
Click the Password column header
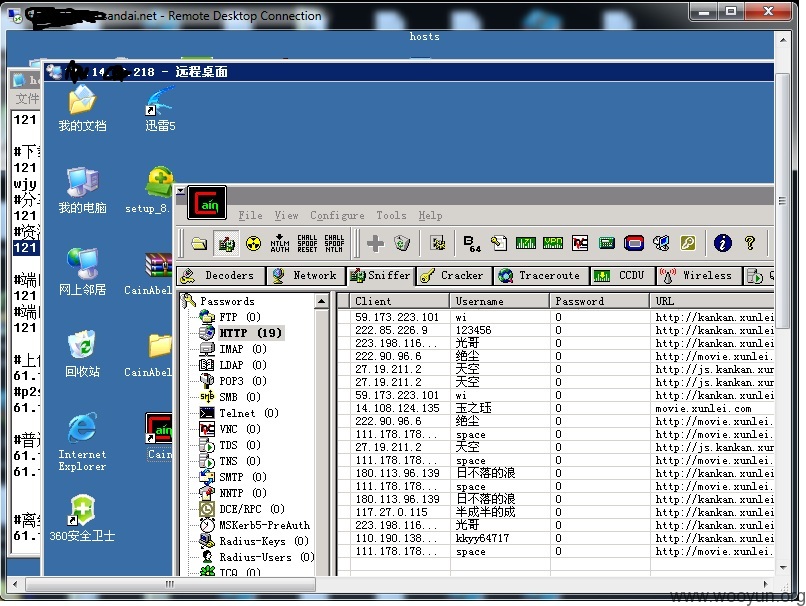[599, 301]
